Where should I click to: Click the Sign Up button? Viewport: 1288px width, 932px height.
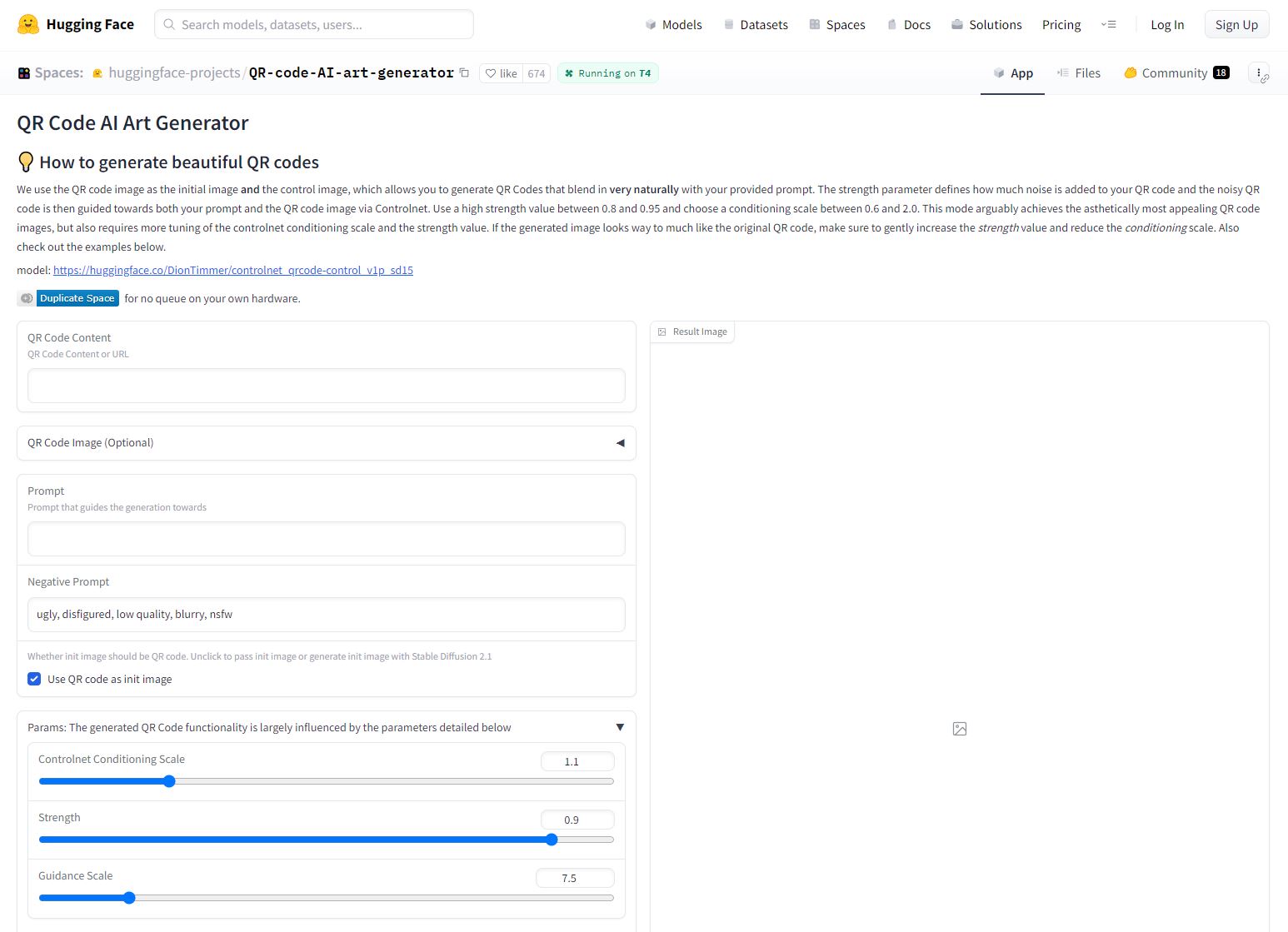pos(1236,25)
